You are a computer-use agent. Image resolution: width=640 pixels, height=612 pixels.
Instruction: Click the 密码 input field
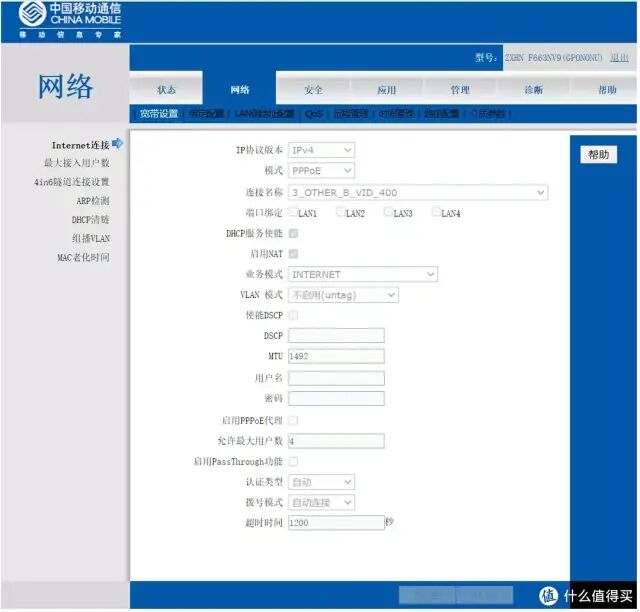[336, 398]
